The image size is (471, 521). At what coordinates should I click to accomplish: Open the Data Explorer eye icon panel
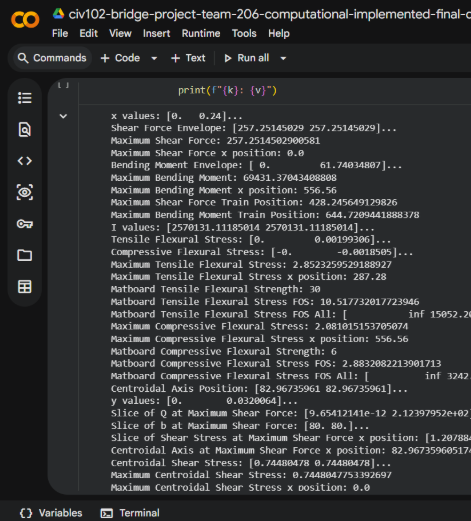click(x=25, y=192)
